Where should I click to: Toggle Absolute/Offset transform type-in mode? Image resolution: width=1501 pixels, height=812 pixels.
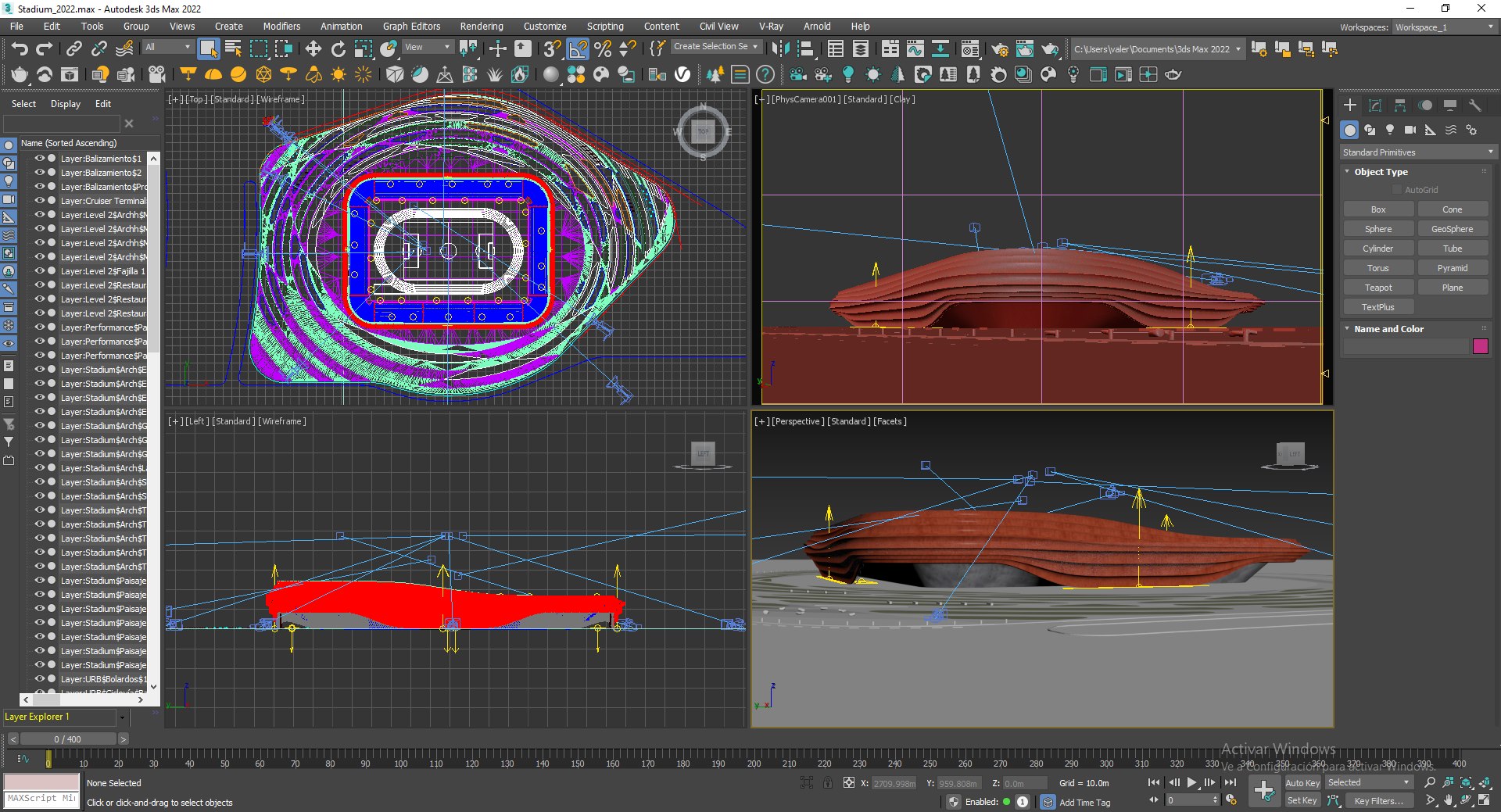click(x=848, y=782)
